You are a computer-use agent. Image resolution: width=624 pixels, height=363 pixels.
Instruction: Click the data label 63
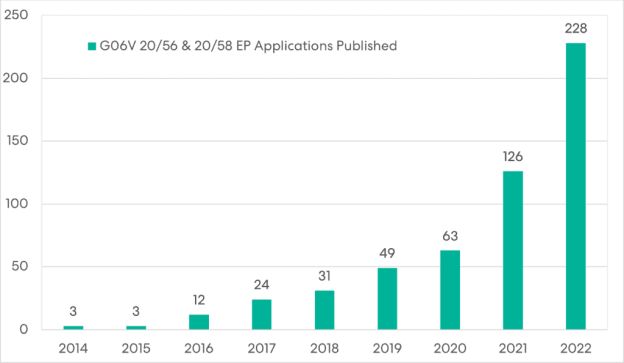[x=450, y=236]
